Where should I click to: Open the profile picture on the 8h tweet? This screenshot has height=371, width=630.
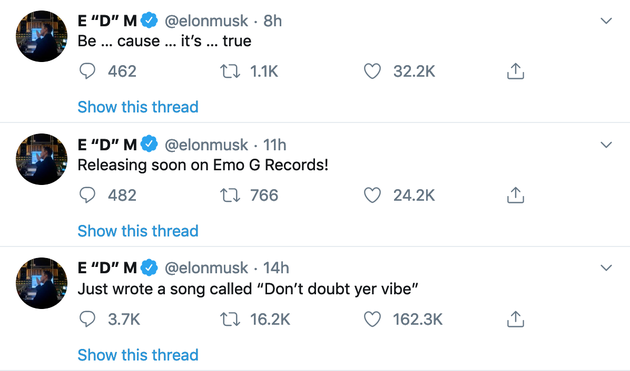click(x=42, y=36)
